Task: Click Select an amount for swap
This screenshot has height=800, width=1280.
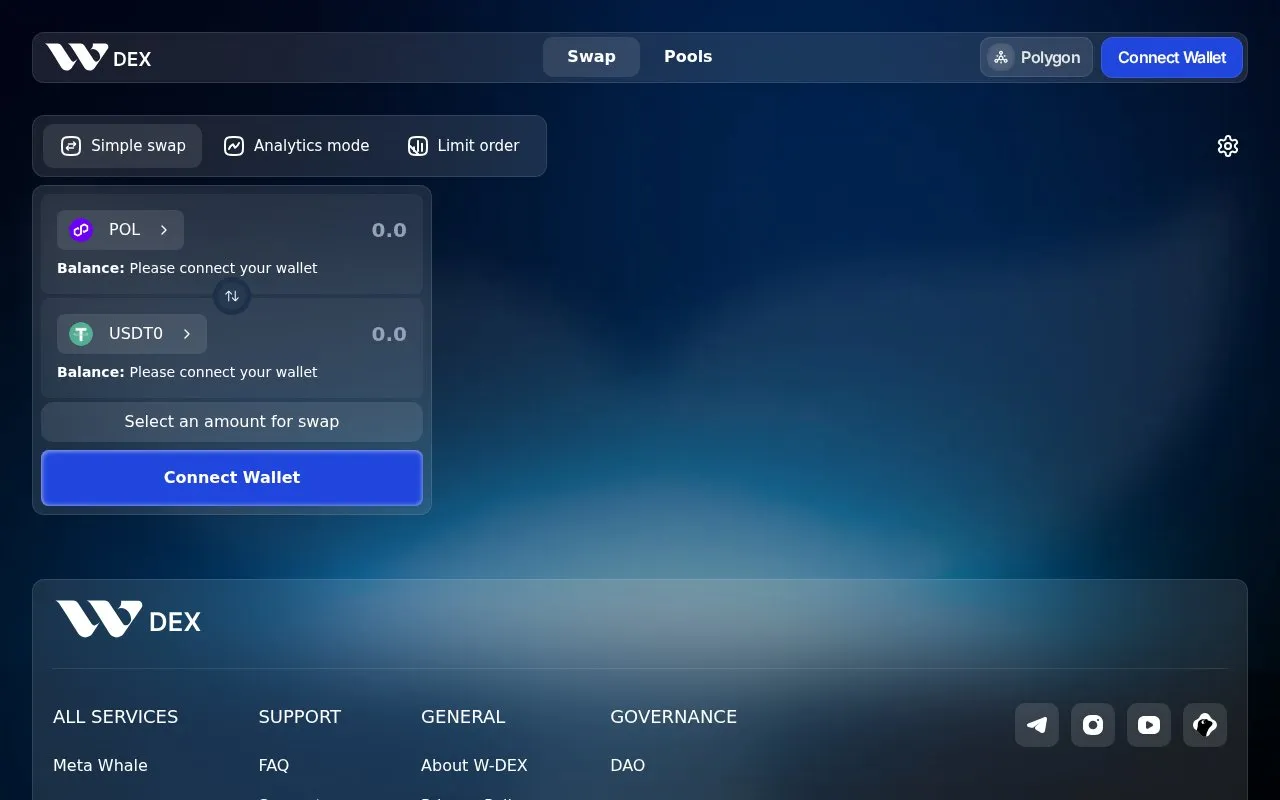Action: [232, 422]
